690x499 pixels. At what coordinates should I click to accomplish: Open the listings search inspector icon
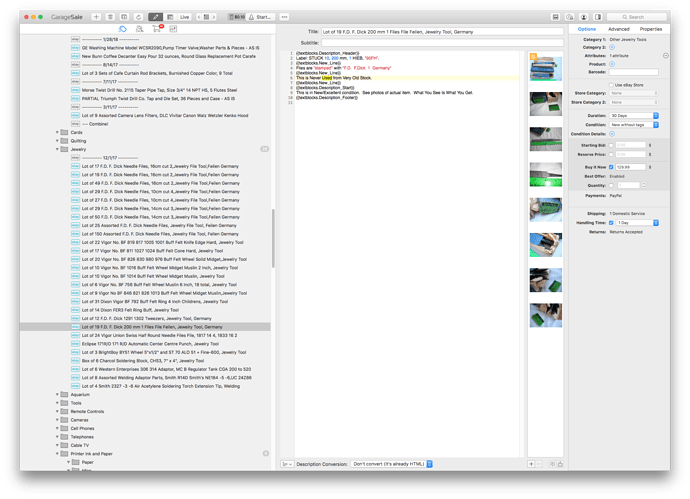139,29
